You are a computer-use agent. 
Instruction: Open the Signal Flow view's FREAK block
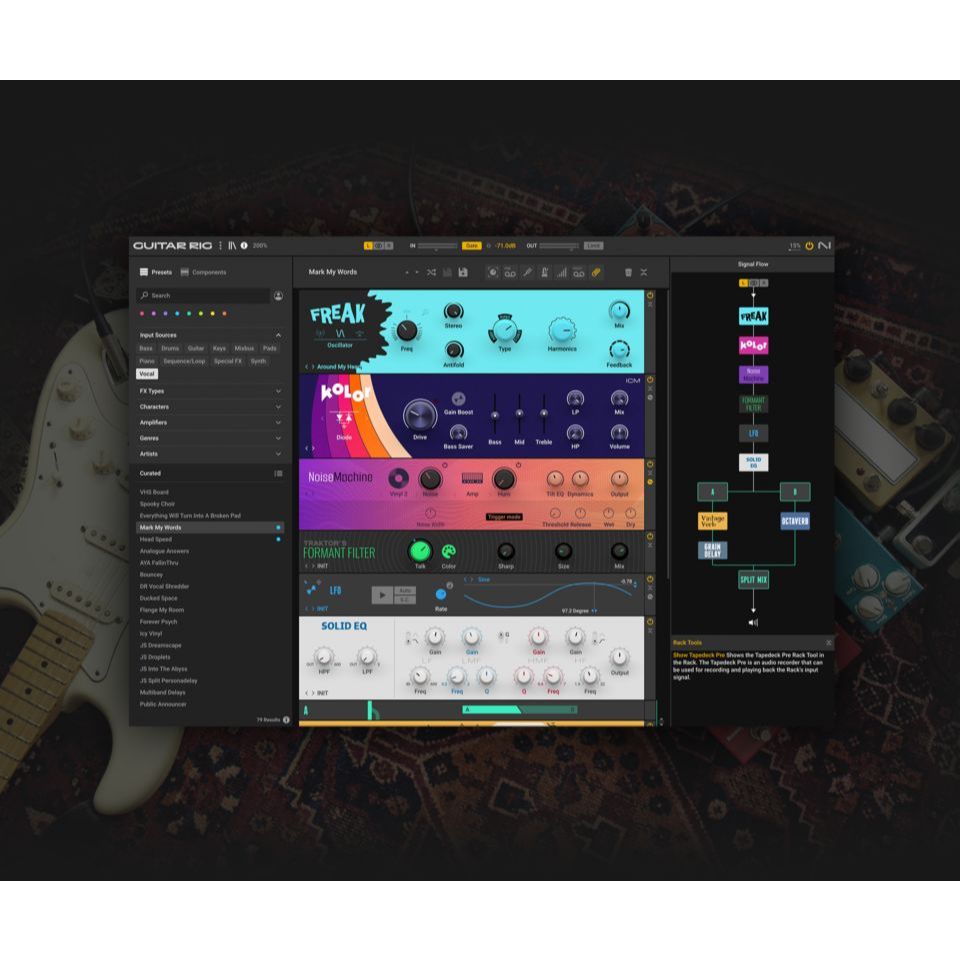(x=753, y=315)
